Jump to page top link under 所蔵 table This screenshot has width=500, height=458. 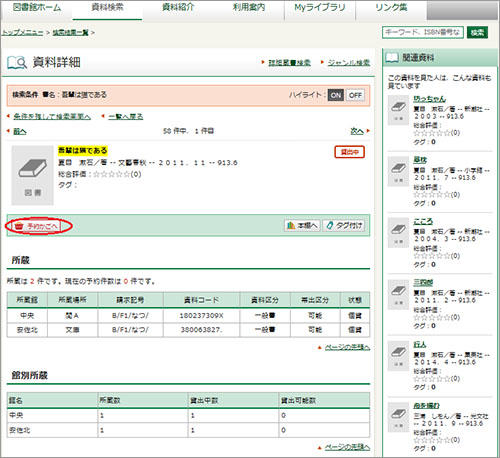pos(347,347)
